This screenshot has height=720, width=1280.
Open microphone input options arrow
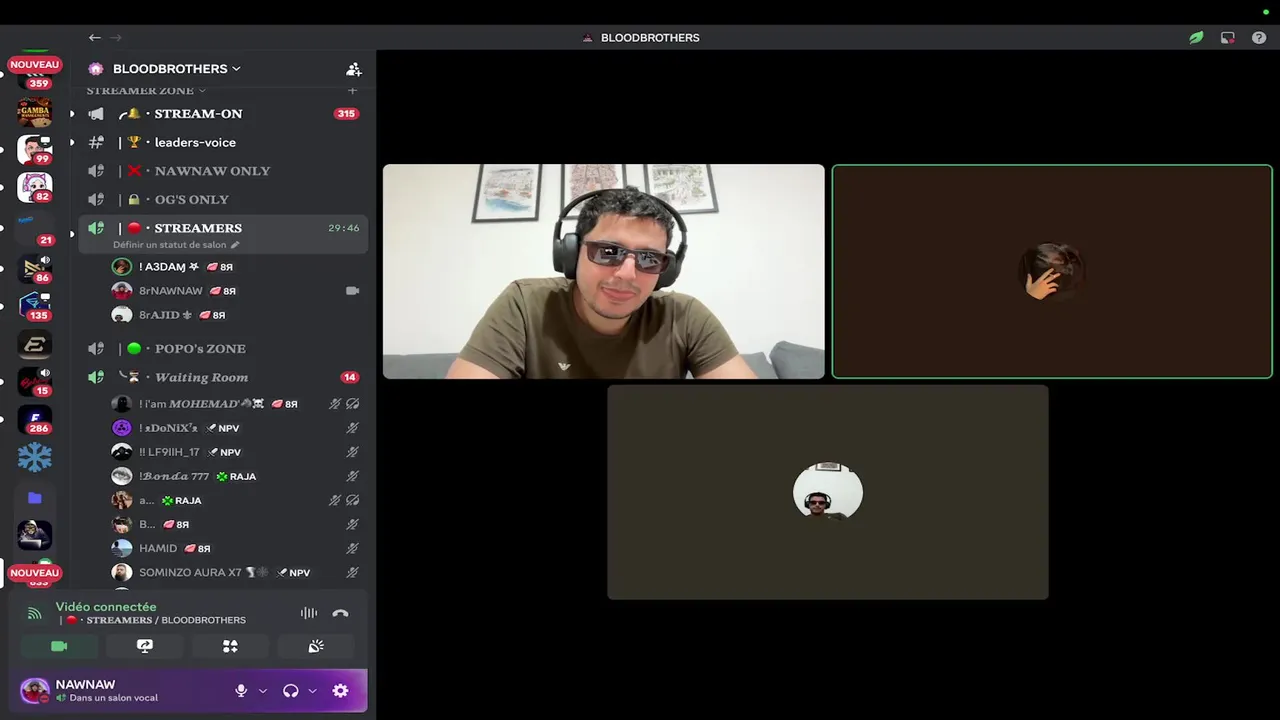pos(263,690)
